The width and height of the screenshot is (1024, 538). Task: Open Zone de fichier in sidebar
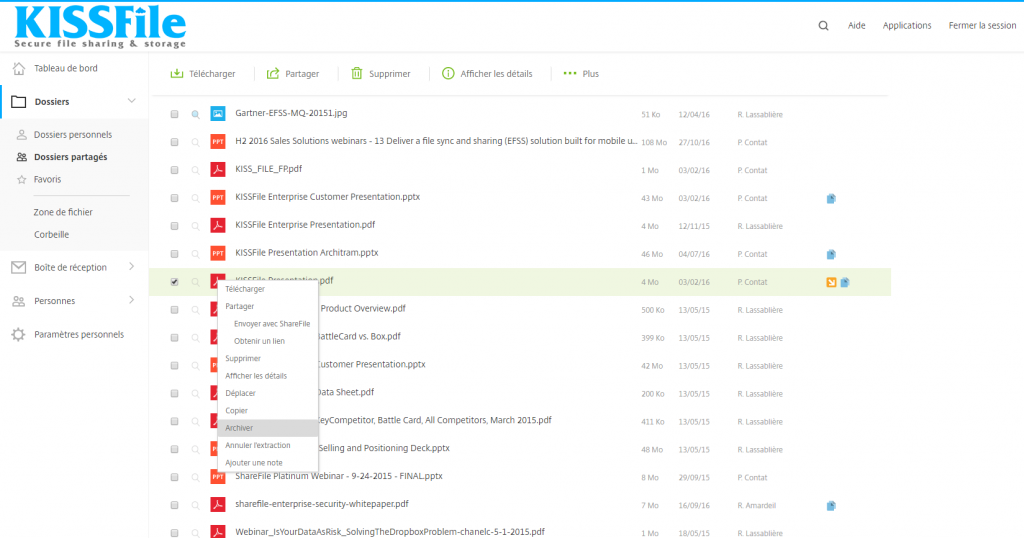point(63,212)
